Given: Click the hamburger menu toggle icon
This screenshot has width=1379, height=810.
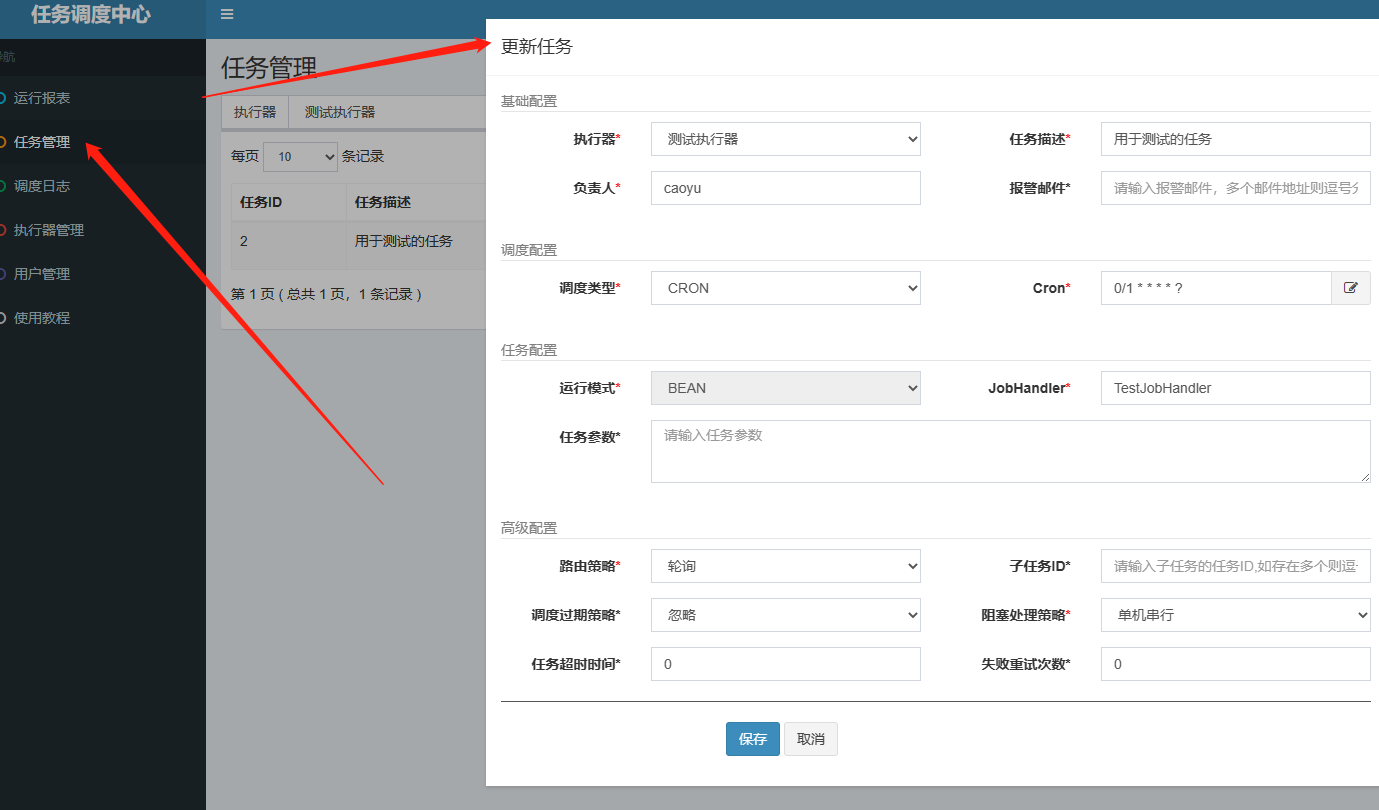Looking at the screenshot, I should pos(227,14).
